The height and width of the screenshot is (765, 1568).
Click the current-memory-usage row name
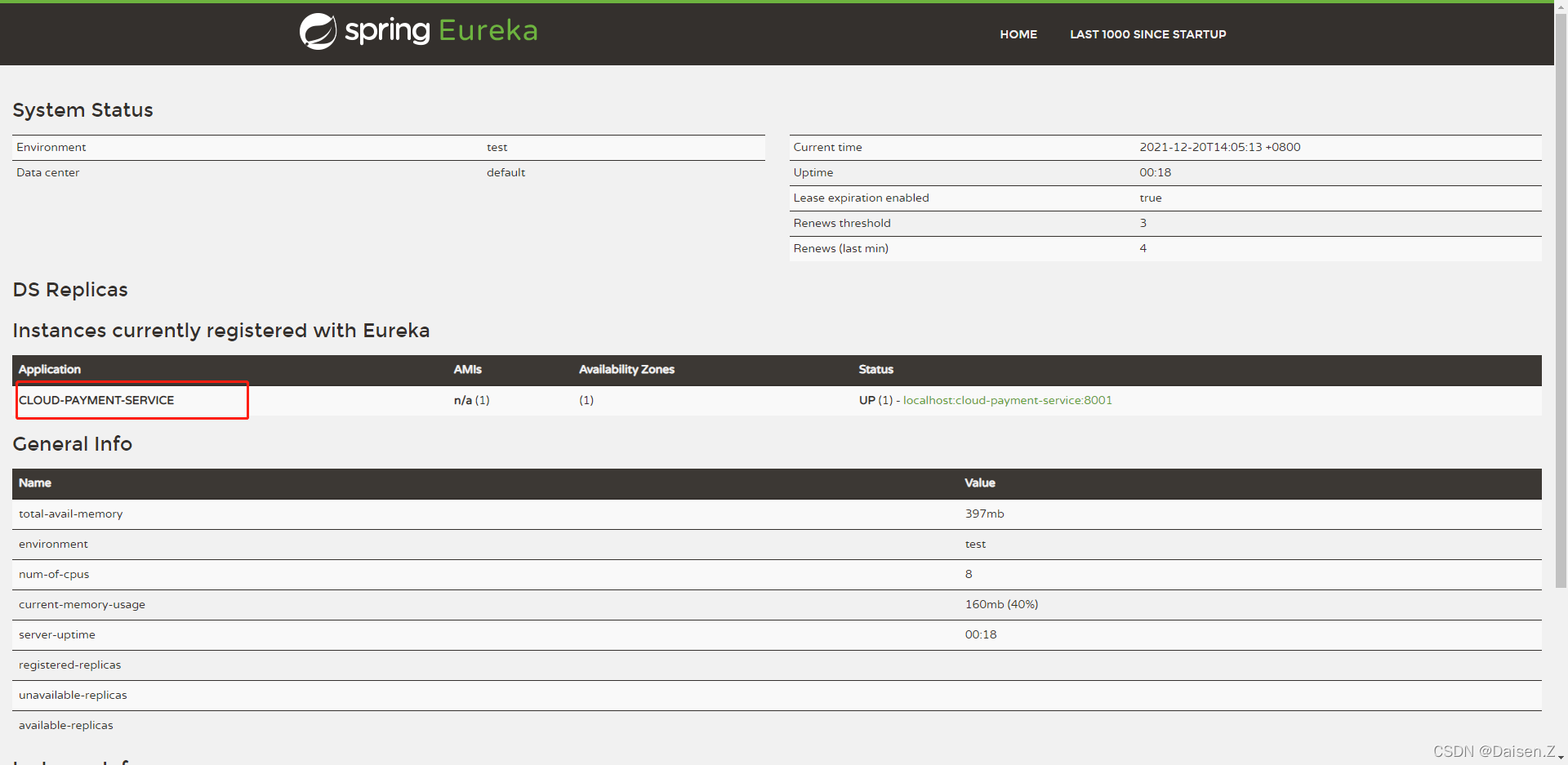(82, 604)
